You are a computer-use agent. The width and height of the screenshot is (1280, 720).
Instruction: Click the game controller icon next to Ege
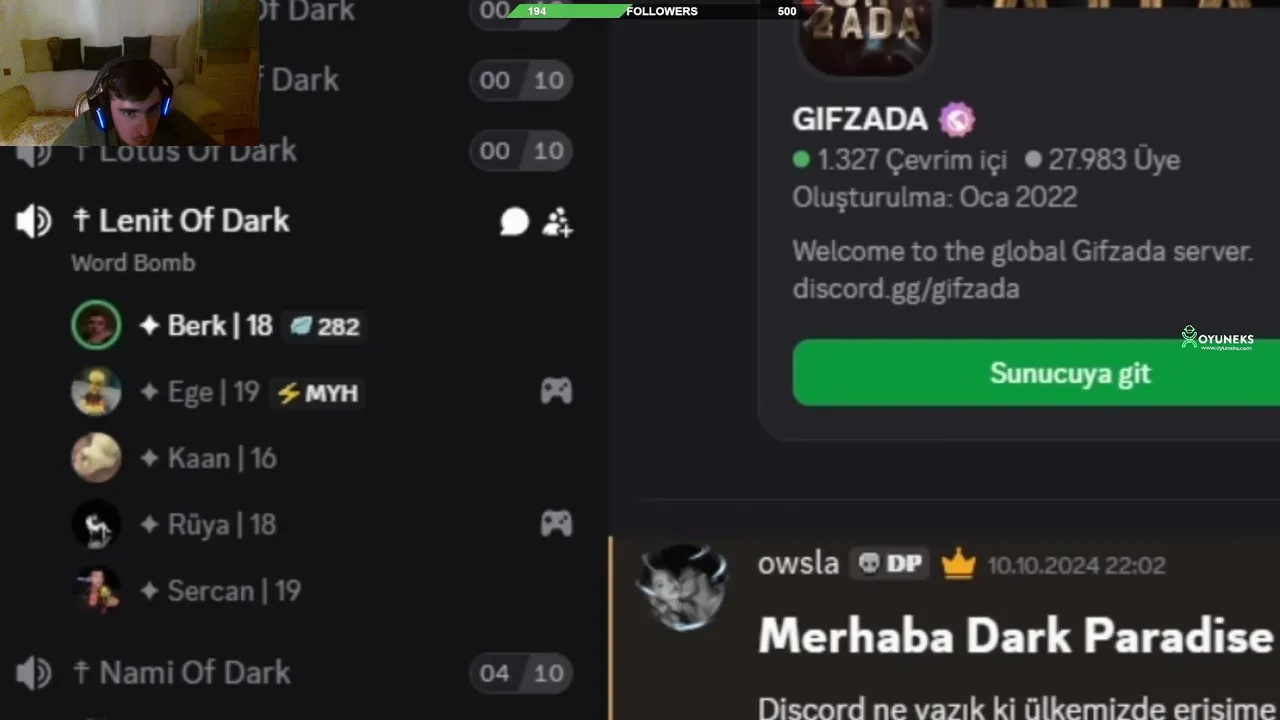[556, 391]
